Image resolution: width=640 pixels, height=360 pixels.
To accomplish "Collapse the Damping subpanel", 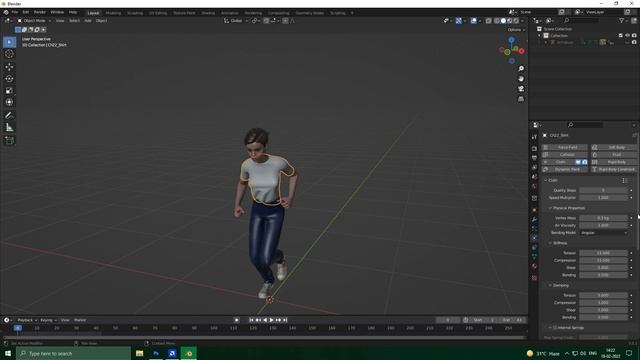I will point(550,285).
